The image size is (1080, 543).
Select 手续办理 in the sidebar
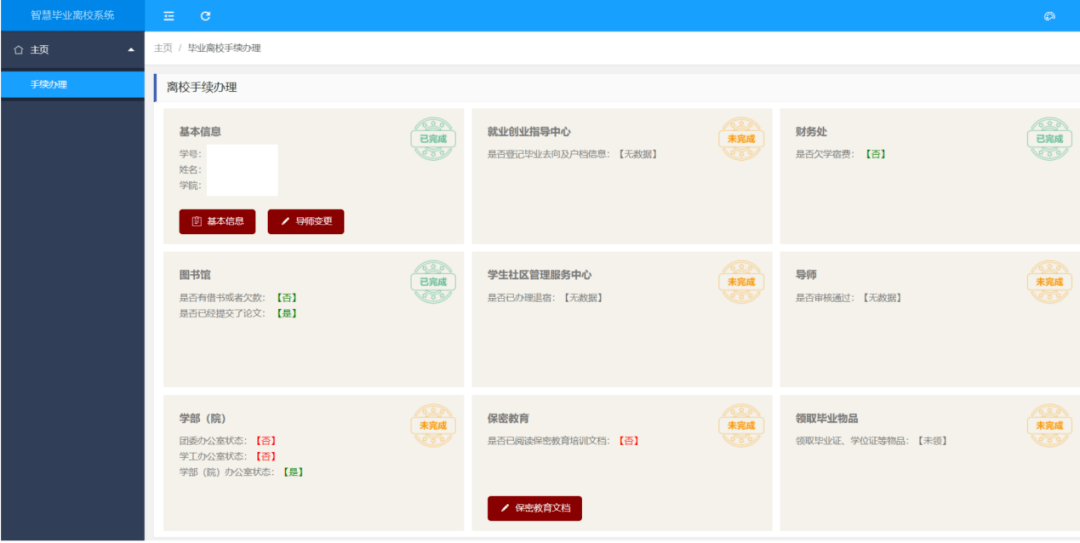click(72, 85)
